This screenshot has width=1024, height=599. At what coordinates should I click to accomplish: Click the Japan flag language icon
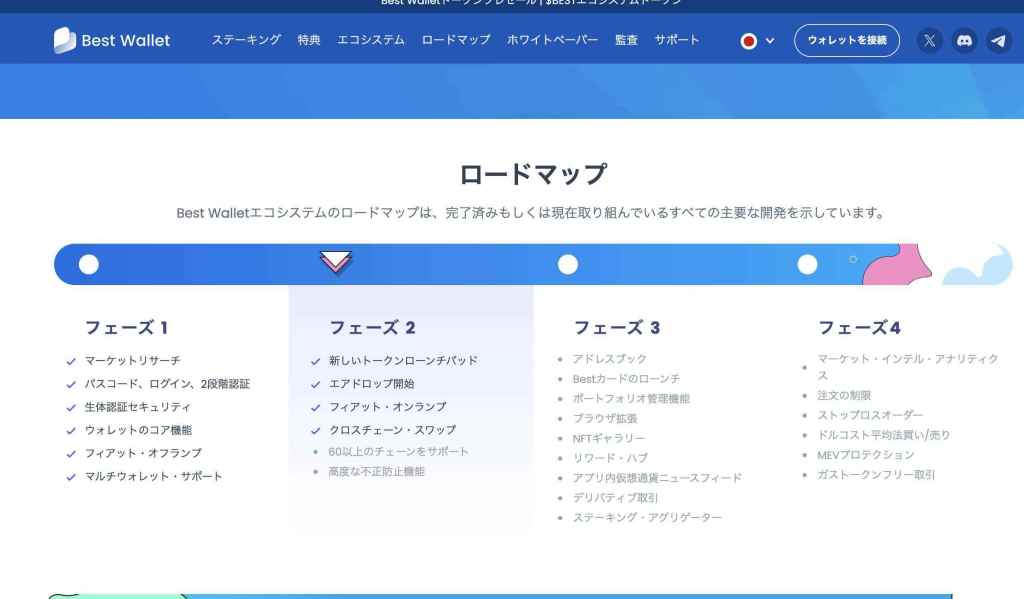point(749,41)
